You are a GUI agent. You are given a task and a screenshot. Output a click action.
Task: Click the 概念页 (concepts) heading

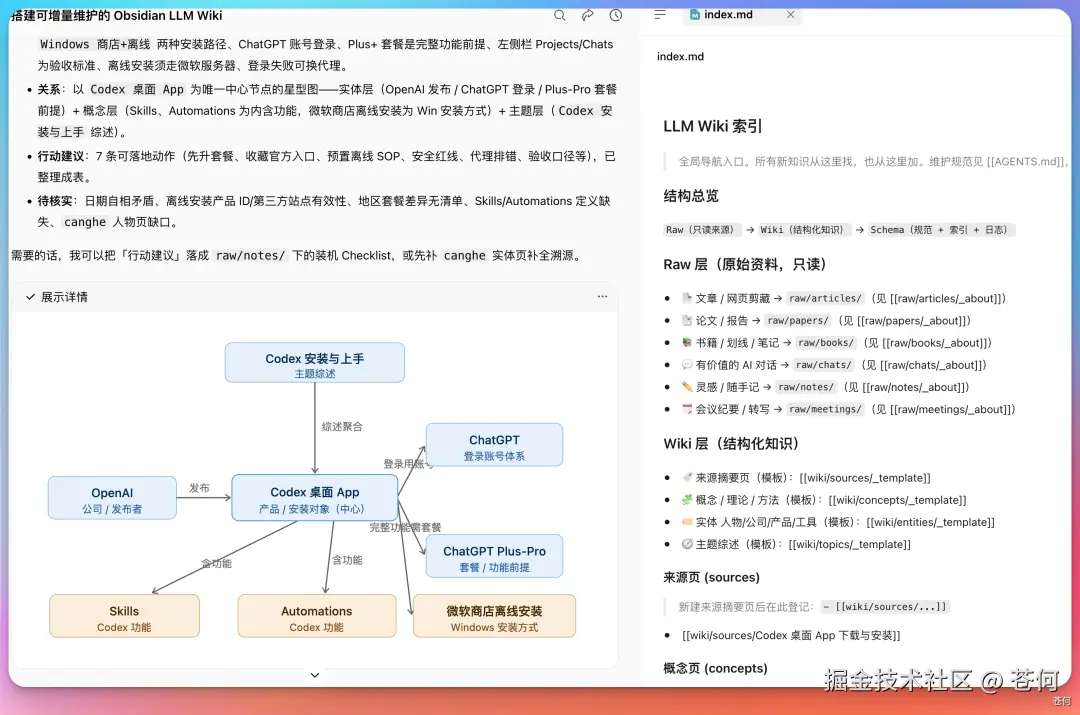pos(715,668)
